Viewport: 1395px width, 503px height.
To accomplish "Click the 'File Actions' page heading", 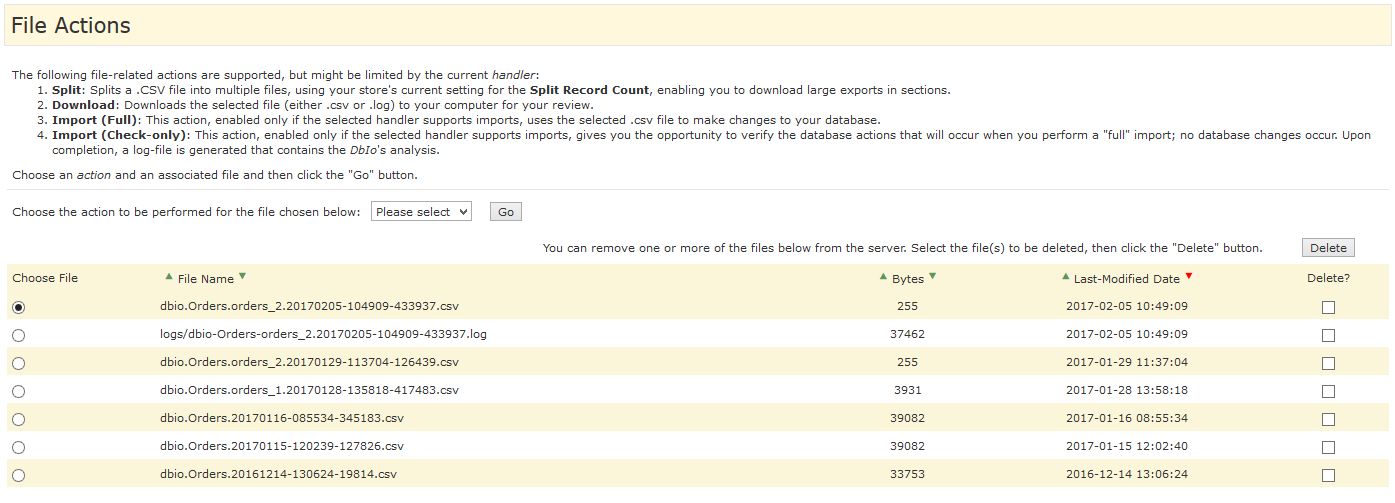I will (x=71, y=25).
